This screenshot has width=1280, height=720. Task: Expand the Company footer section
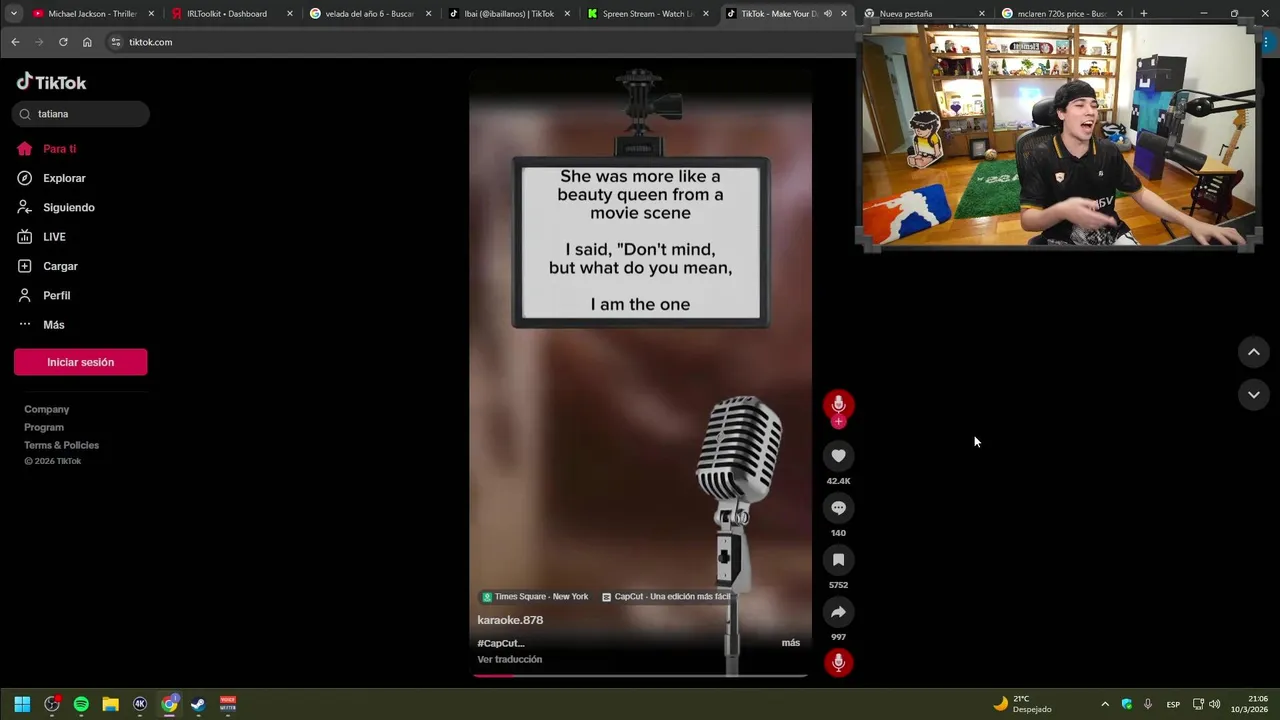coord(47,409)
